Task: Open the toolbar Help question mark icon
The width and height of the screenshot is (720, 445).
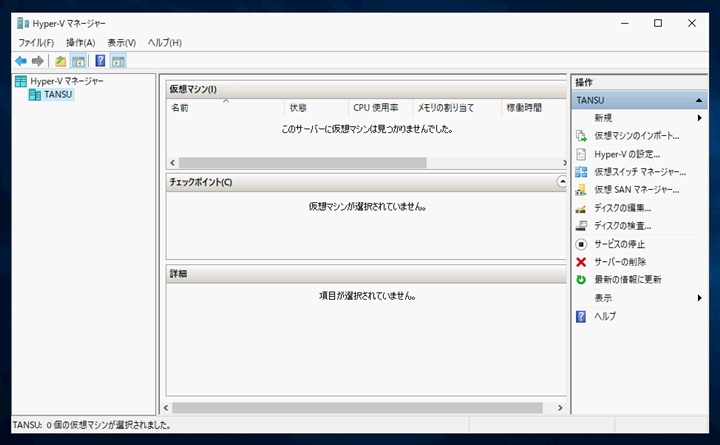Action: click(x=100, y=61)
